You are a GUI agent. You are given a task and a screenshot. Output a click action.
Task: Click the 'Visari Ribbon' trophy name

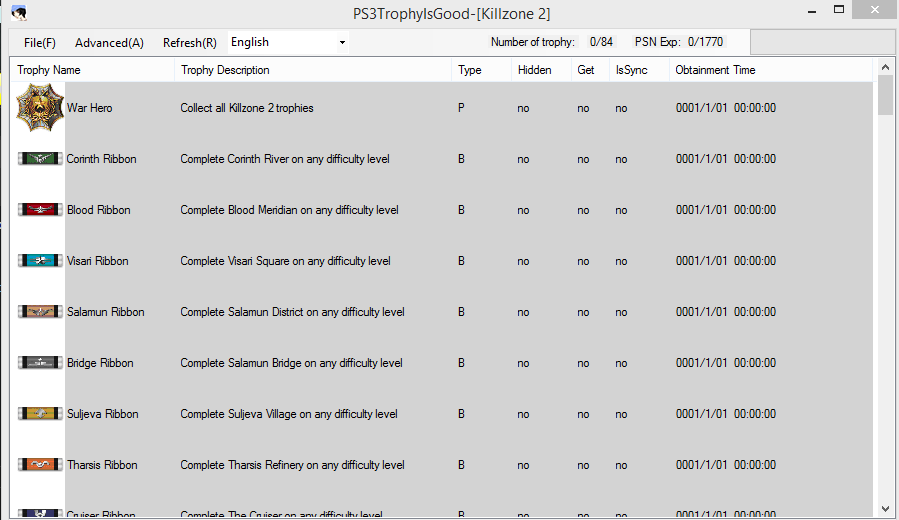97,261
